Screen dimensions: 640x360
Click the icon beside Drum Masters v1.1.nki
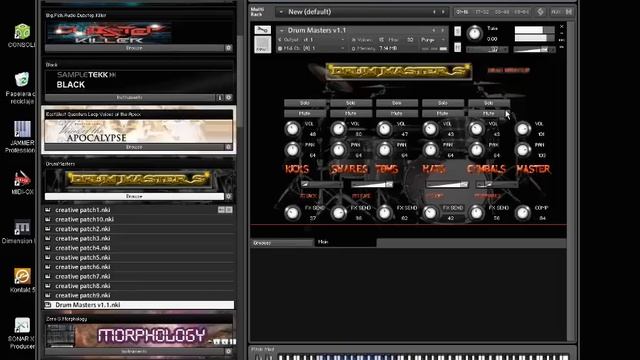click(48, 305)
